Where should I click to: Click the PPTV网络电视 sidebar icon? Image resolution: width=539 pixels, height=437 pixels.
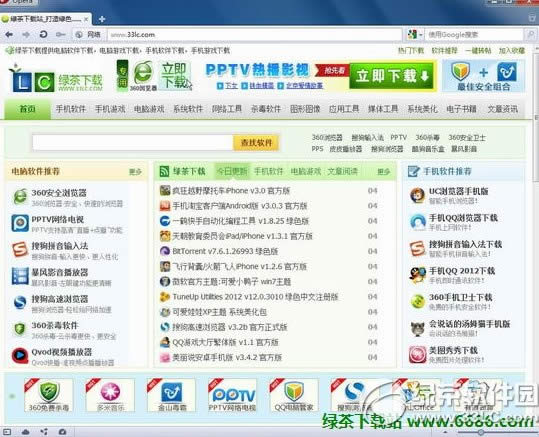tap(20, 223)
